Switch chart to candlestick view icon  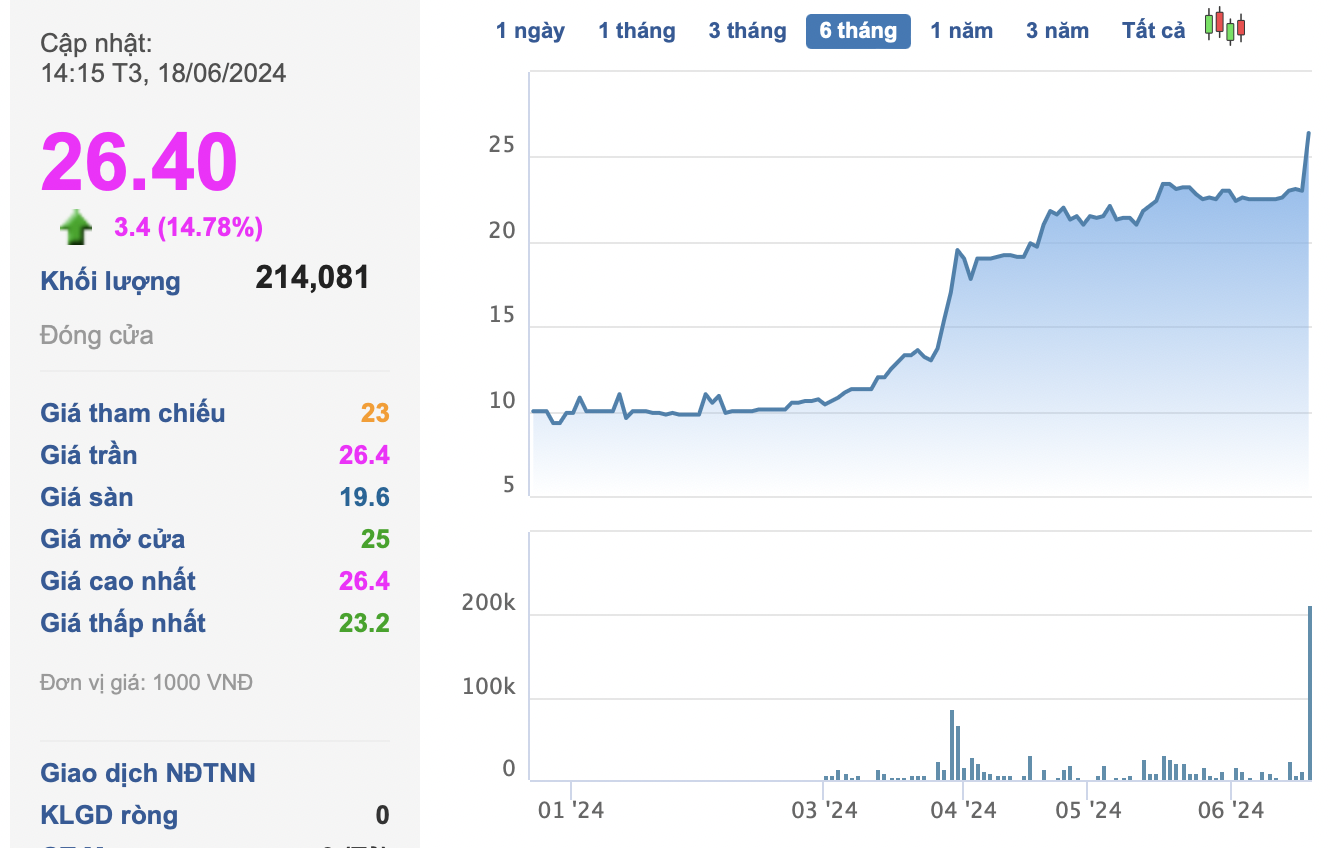(1225, 26)
